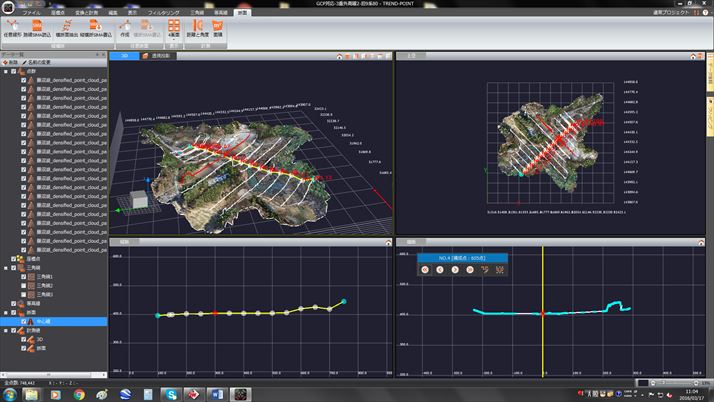
Task: Go to previous section in NO.4 popup
Action: [440, 270]
